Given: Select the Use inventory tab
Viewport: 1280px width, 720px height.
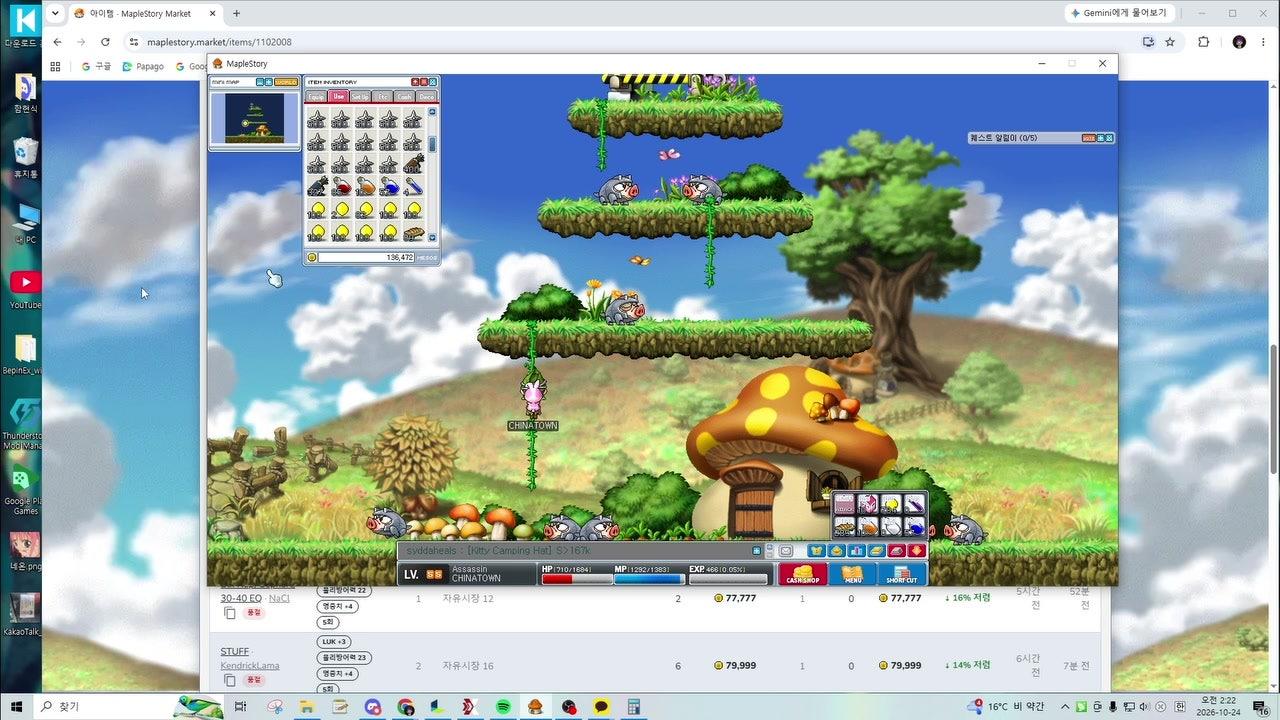Looking at the screenshot, I should pos(339,97).
